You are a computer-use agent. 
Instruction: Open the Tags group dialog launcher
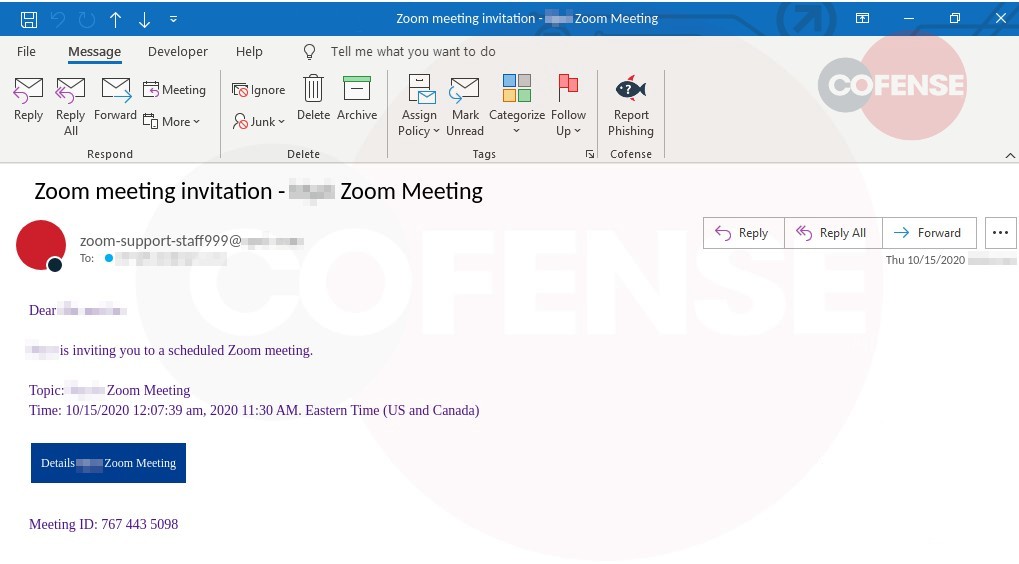[x=589, y=154]
